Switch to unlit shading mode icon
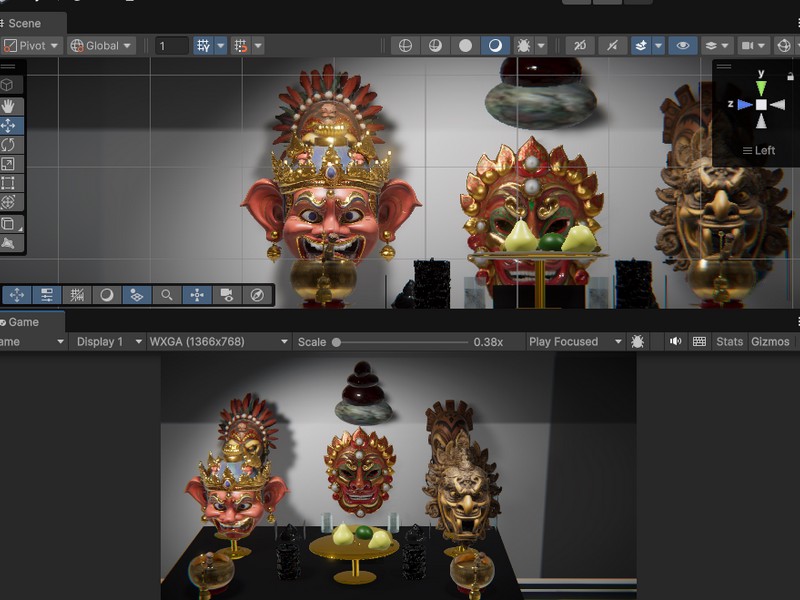 click(466, 46)
